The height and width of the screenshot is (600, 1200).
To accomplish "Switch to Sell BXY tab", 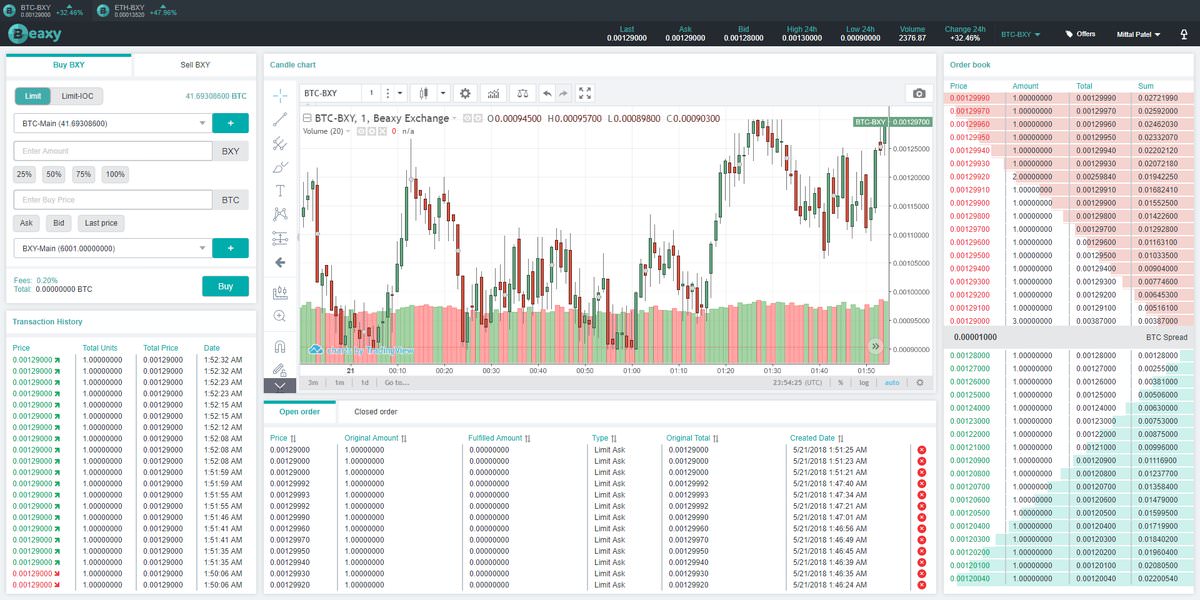I will pyautogui.click(x=194, y=65).
